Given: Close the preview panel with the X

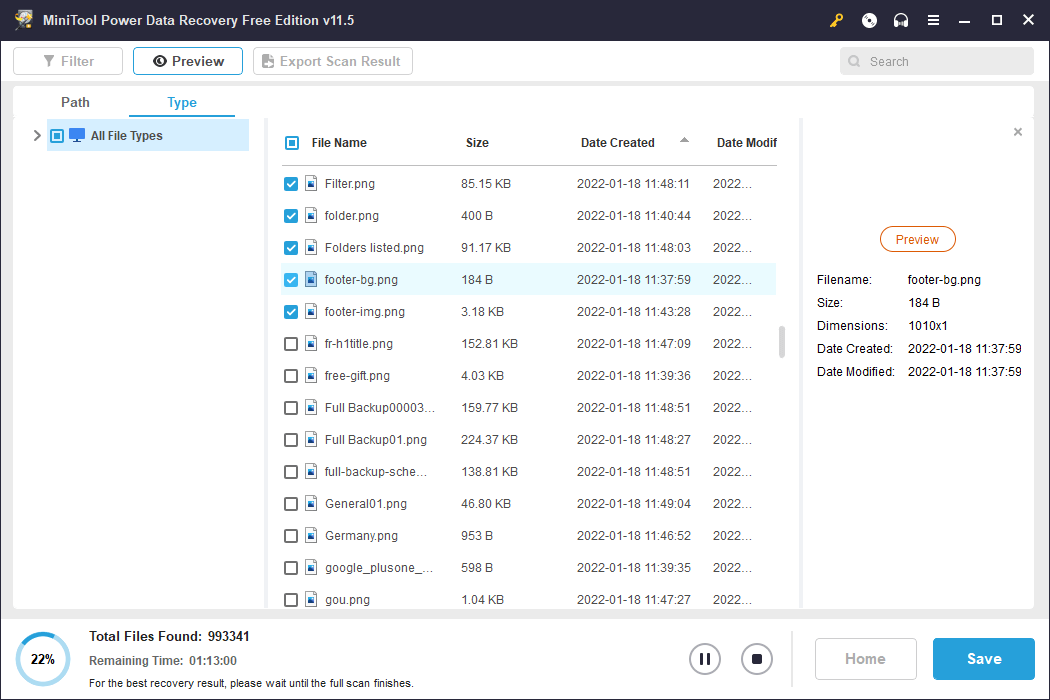Looking at the screenshot, I should 1018,132.
